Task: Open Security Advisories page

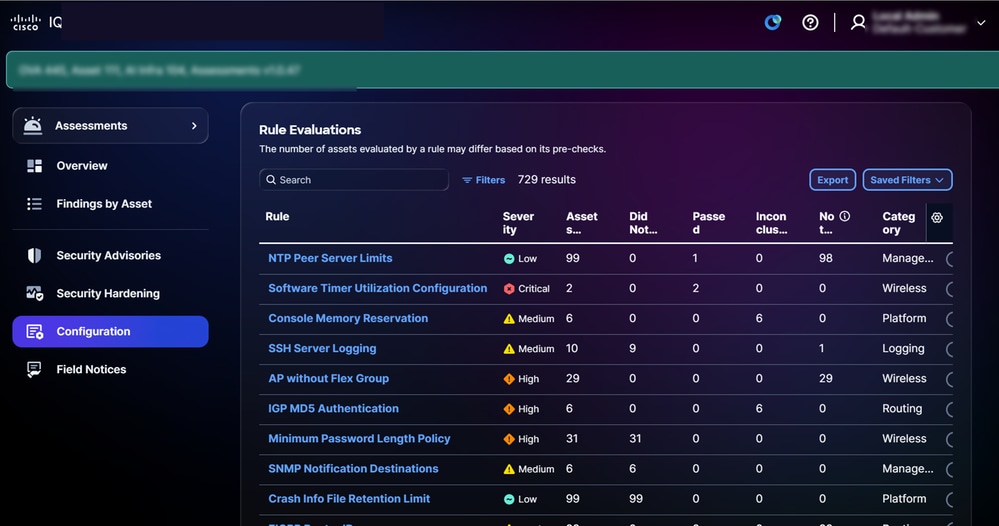Action: click(x=108, y=255)
